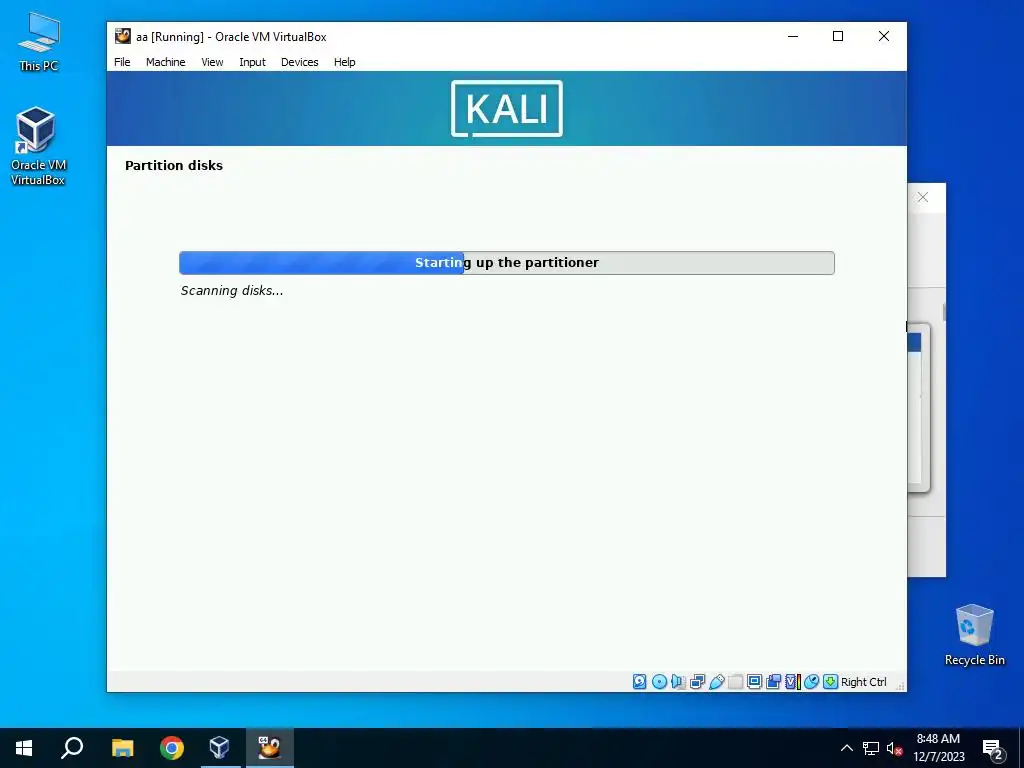Click the recording indicator icon

773,682
